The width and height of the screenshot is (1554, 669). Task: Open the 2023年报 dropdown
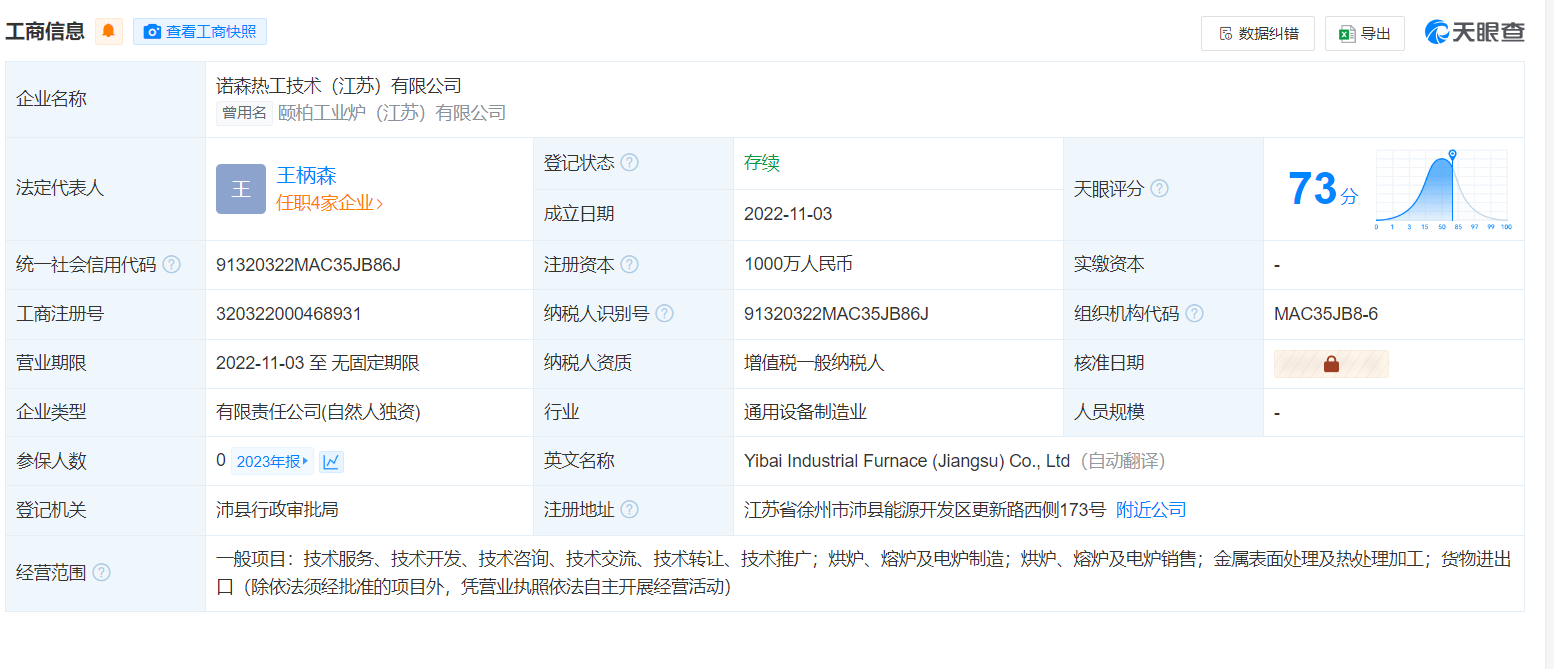[x=272, y=461]
